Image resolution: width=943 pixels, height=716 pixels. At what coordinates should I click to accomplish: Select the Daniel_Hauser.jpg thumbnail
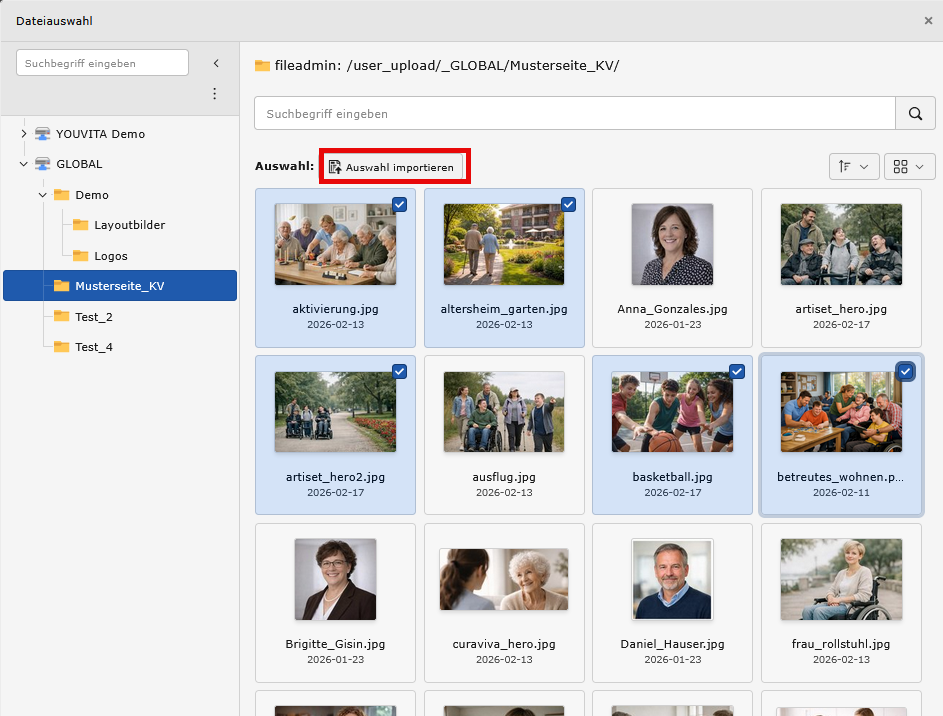pyautogui.click(x=672, y=579)
